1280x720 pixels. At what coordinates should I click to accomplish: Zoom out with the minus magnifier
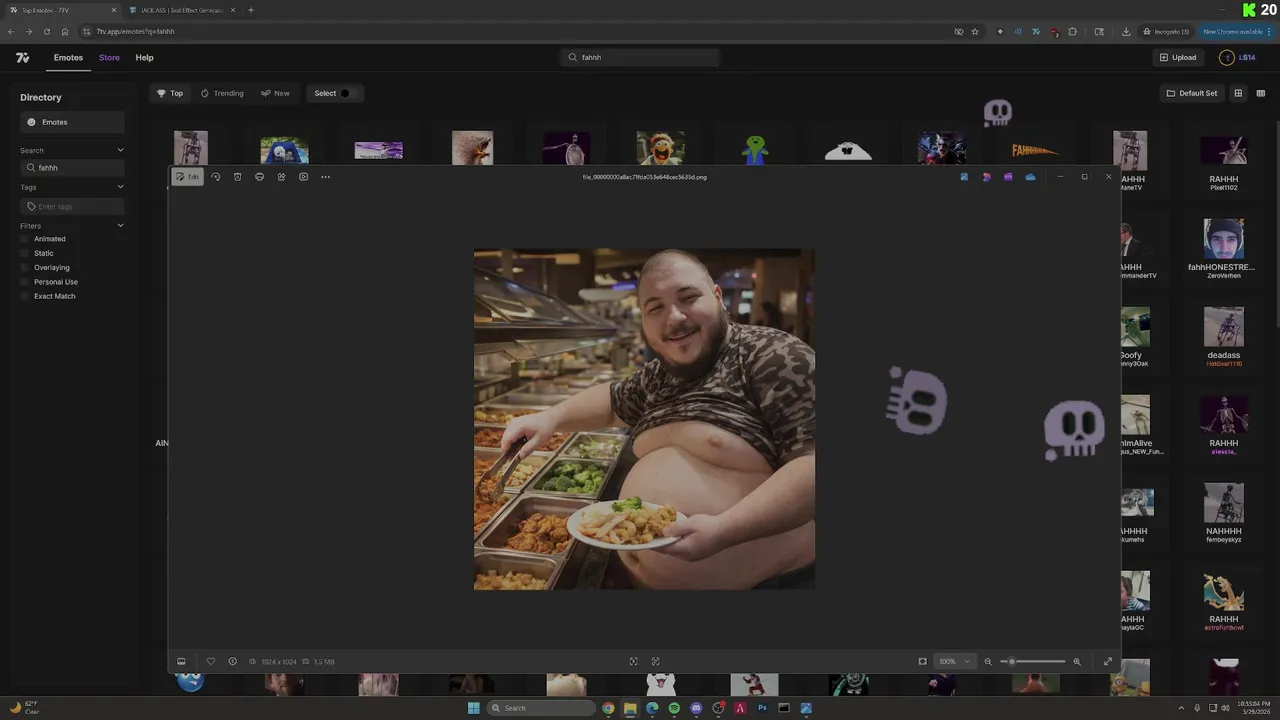pyautogui.click(x=988, y=661)
